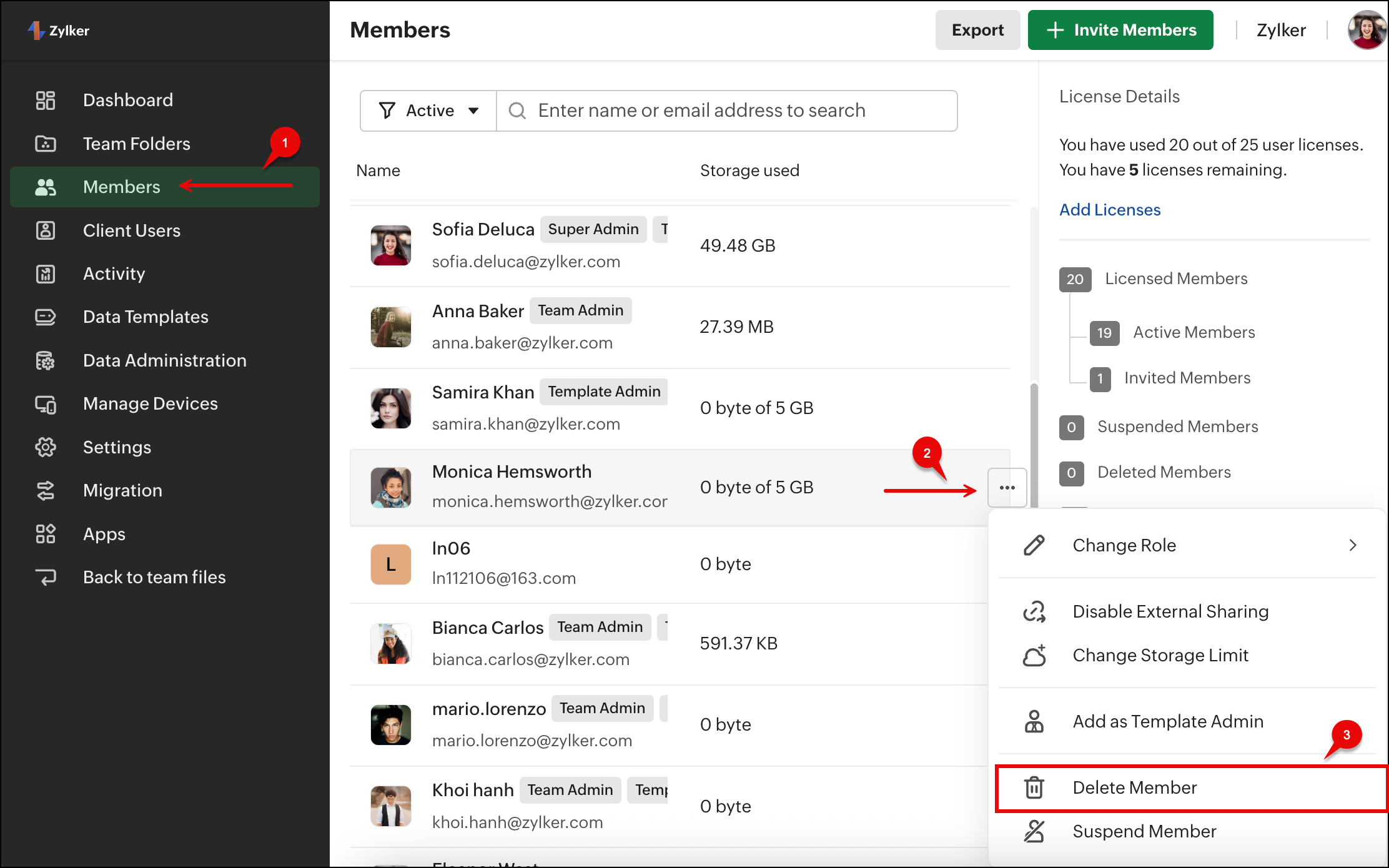
Task: Open the Zylker organization switcher
Action: (1280, 30)
